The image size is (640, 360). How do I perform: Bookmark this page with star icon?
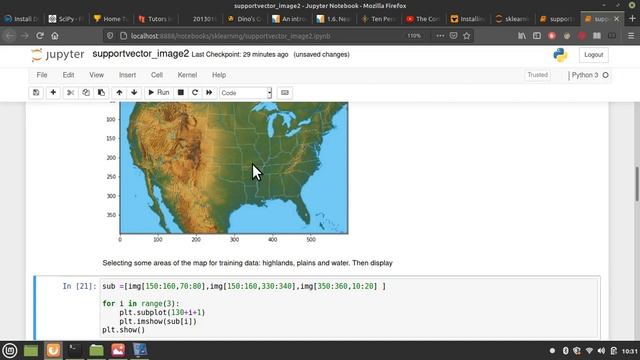(x=467, y=36)
